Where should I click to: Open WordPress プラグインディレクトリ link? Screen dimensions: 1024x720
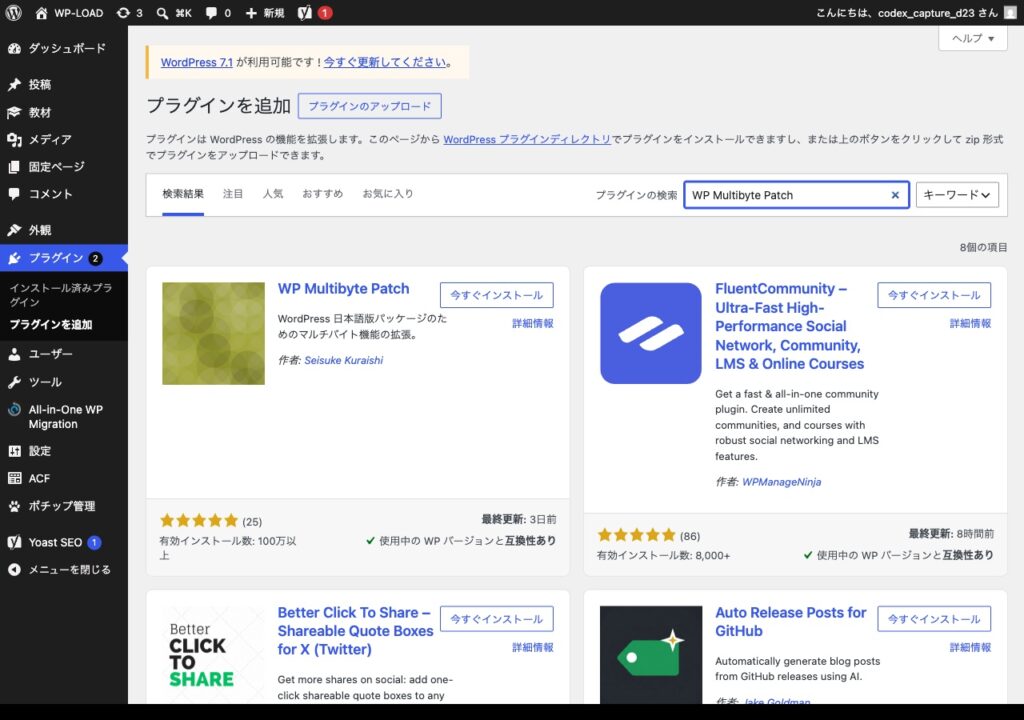[527, 139]
